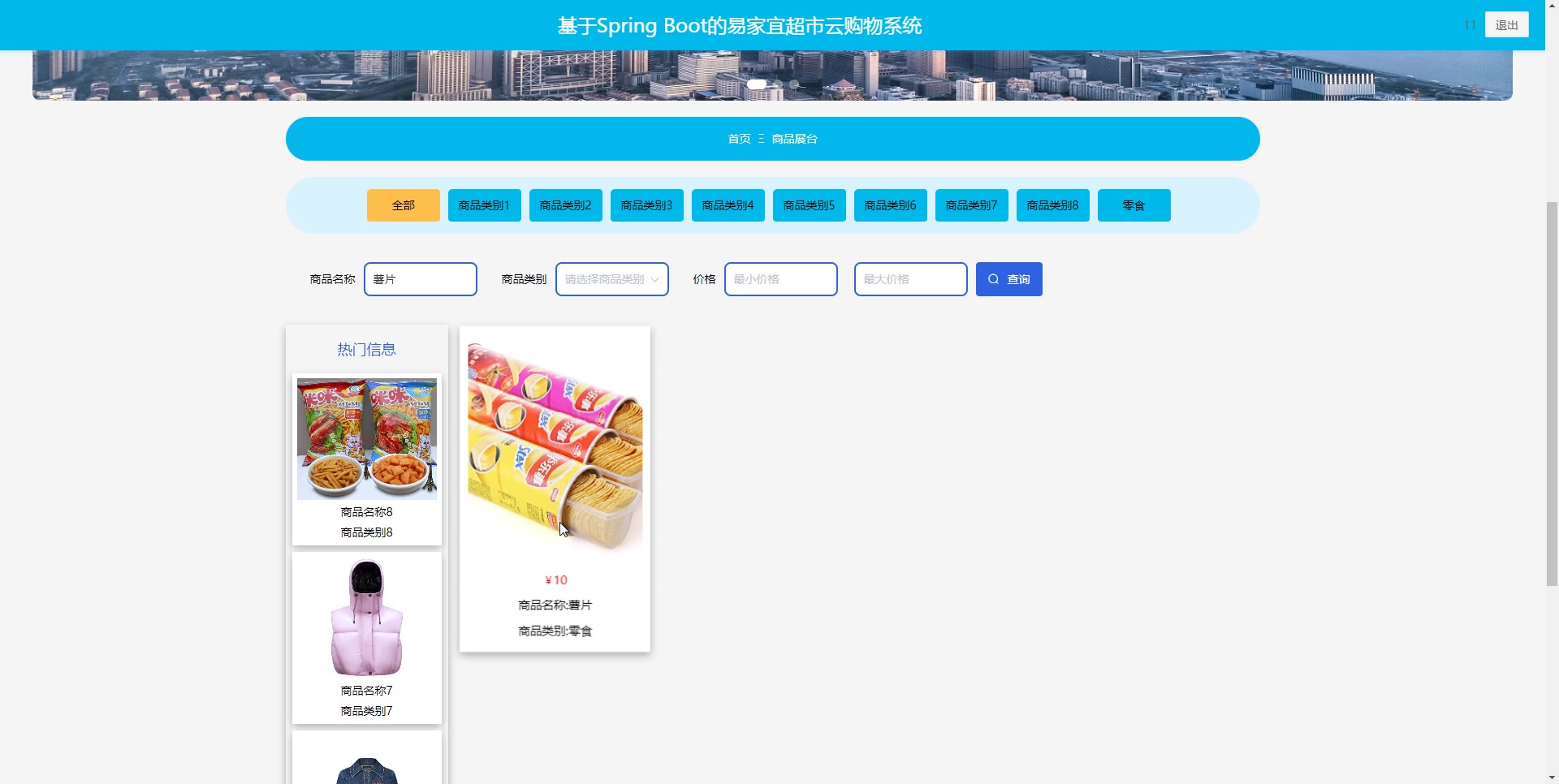Focus the 最大价格 input field
The height and width of the screenshot is (784, 1559).
coord(911,279)
